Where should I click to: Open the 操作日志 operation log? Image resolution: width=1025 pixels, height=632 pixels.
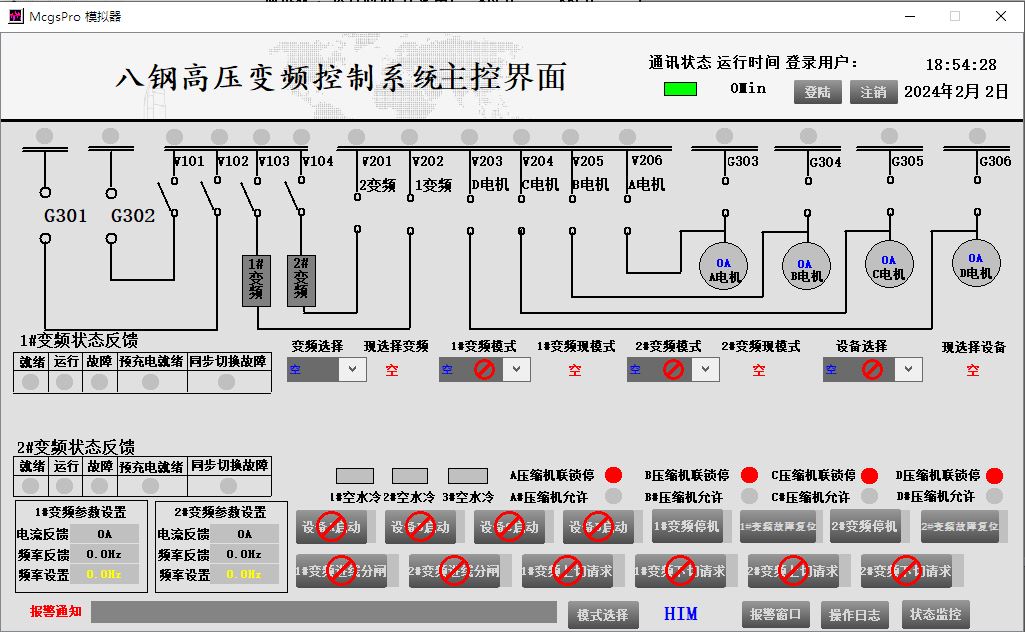854,614
